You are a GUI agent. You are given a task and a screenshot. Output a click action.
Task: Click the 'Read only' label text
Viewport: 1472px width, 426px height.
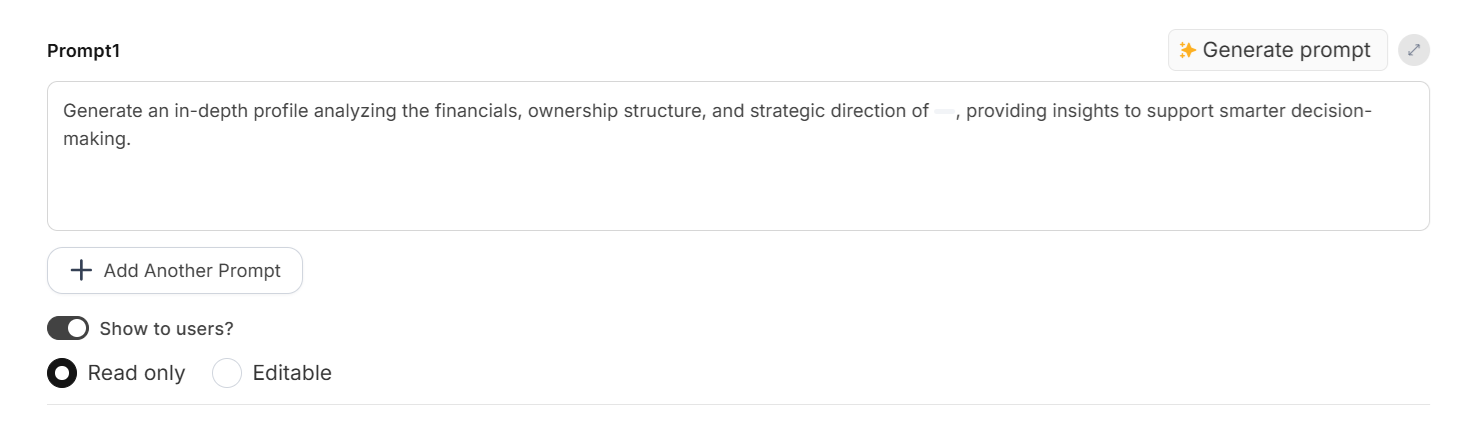136,373
